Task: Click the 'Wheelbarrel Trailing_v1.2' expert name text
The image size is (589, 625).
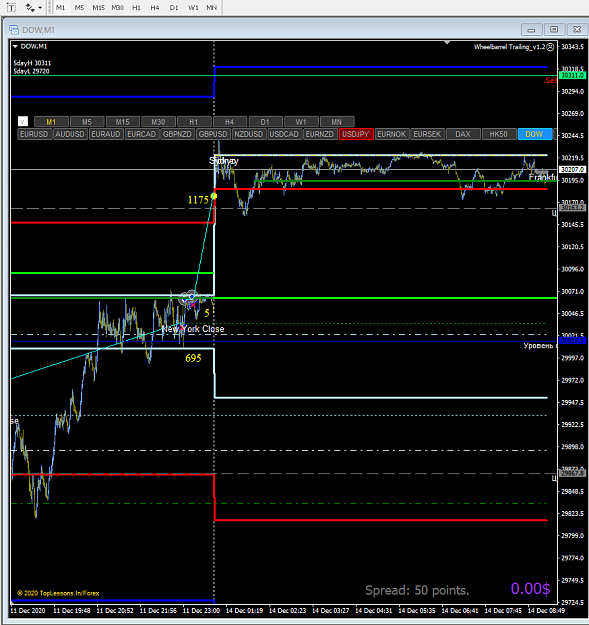Action: [509, 47]
